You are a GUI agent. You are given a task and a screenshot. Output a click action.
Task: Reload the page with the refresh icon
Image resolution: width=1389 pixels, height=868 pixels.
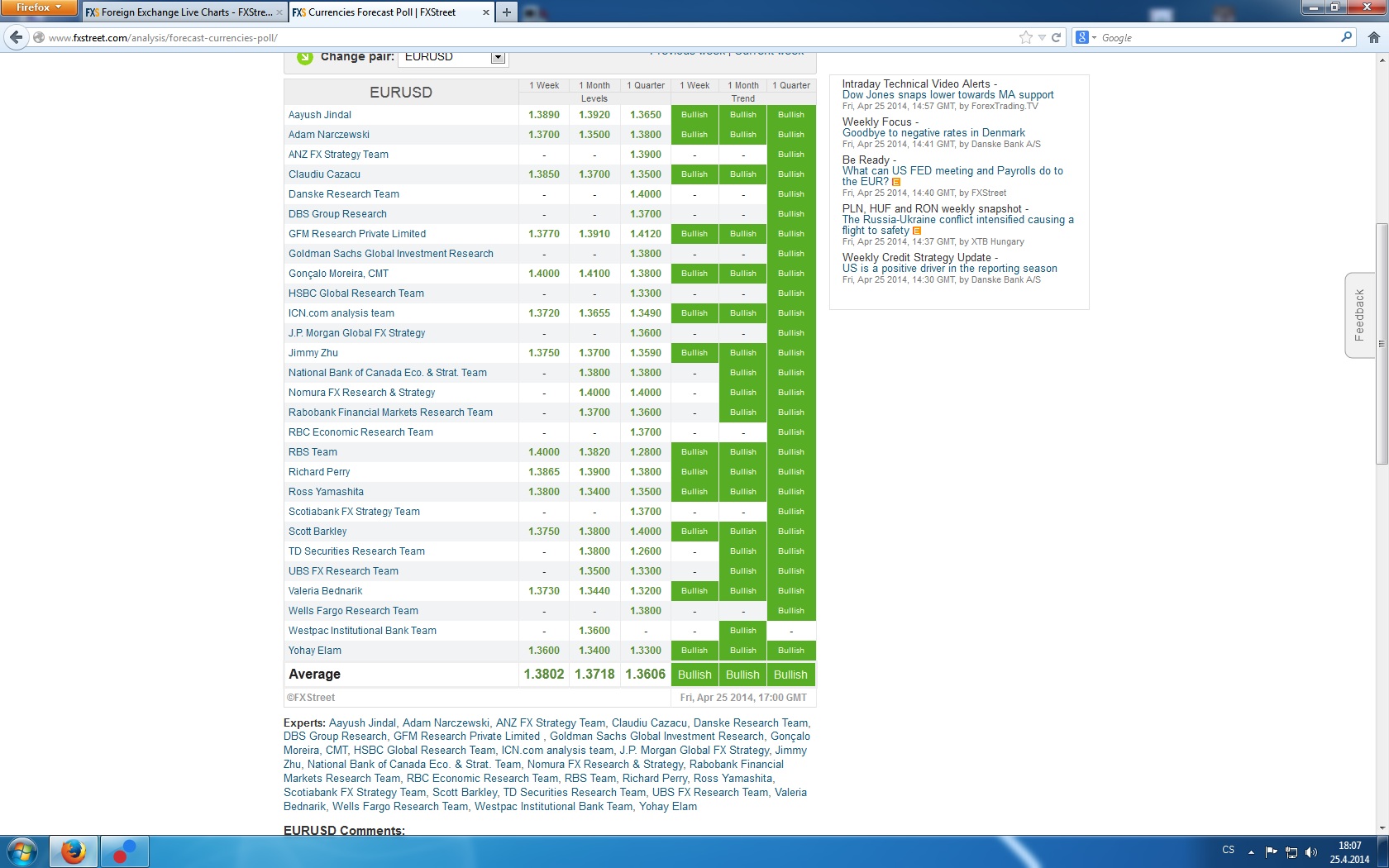(x=1056, y=37)
